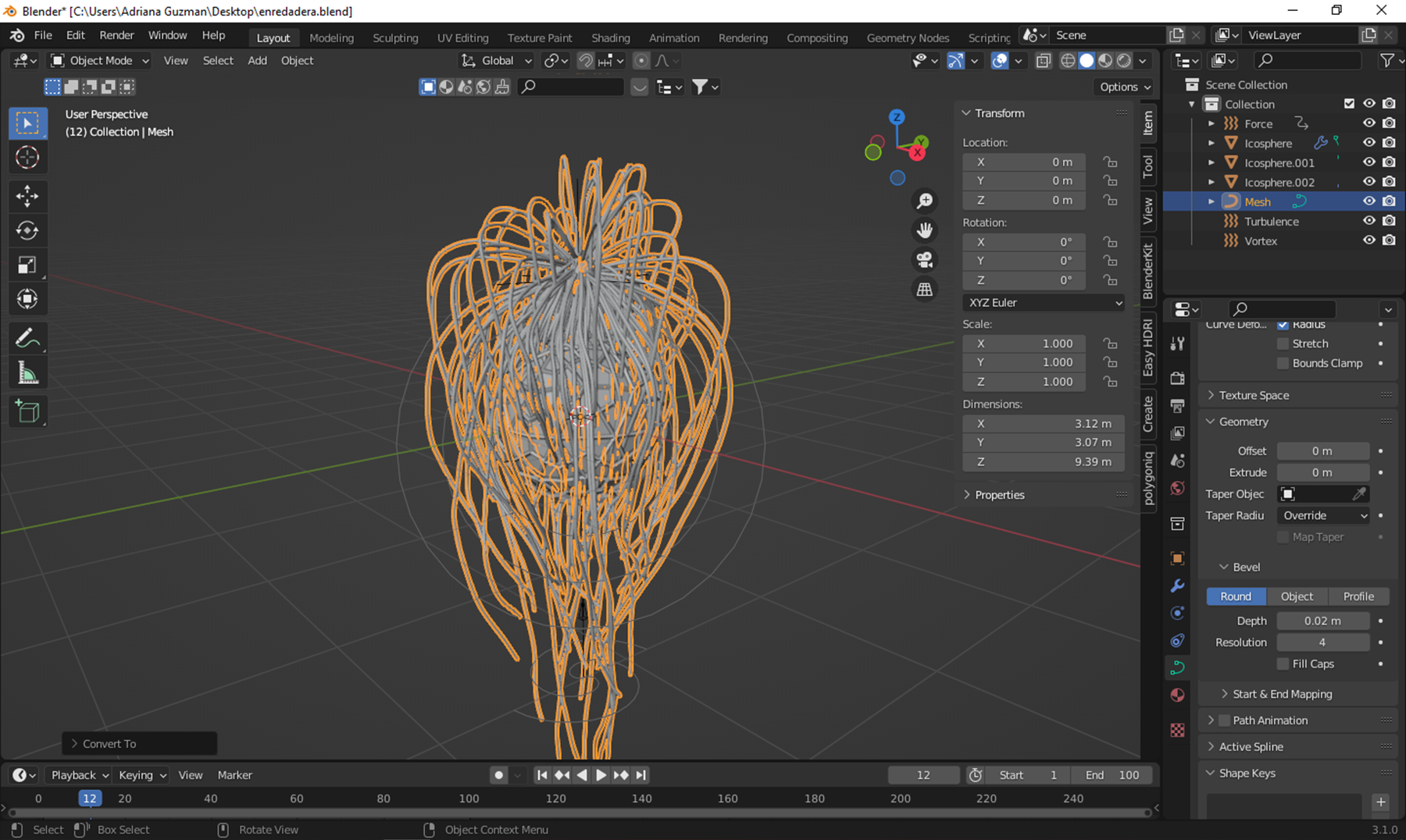Expand the Force object in the outliner
The height and width of the screenshot is (840, 1406).
(1212, 123)
